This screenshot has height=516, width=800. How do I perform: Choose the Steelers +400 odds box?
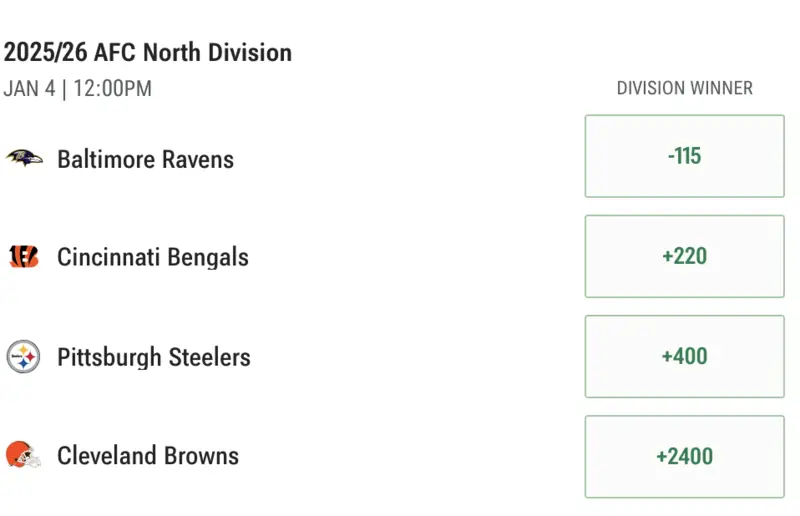684,356
